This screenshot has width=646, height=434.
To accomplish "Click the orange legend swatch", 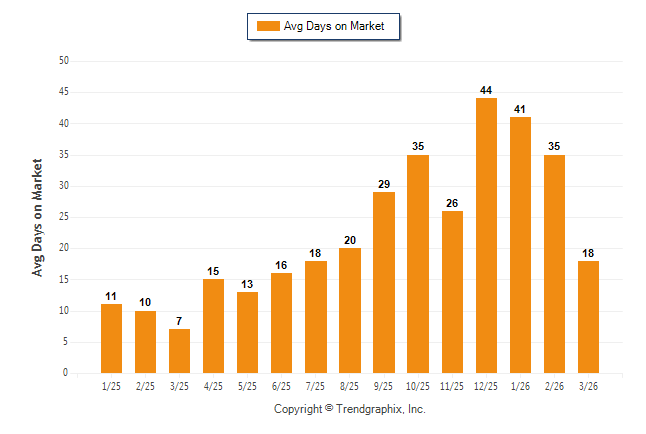I will [268, 26].
